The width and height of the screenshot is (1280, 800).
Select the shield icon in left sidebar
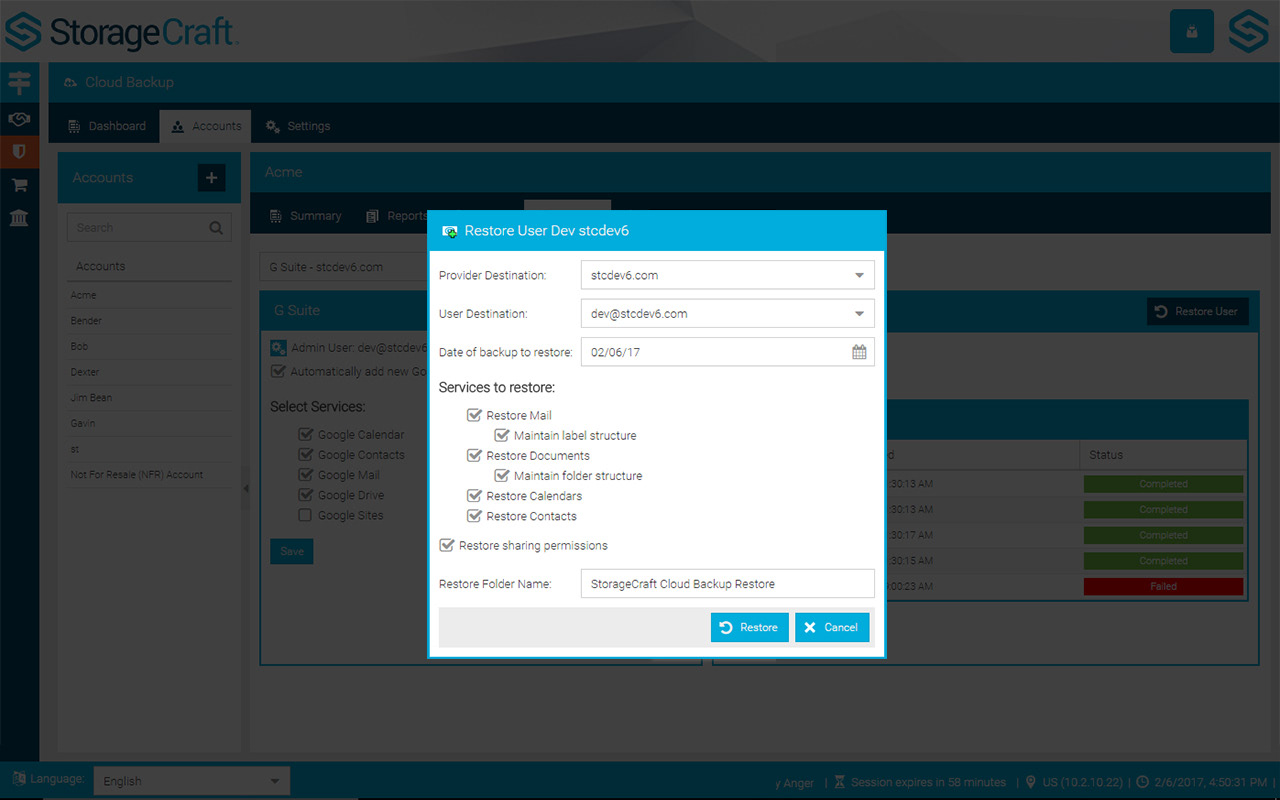[19, 152]
